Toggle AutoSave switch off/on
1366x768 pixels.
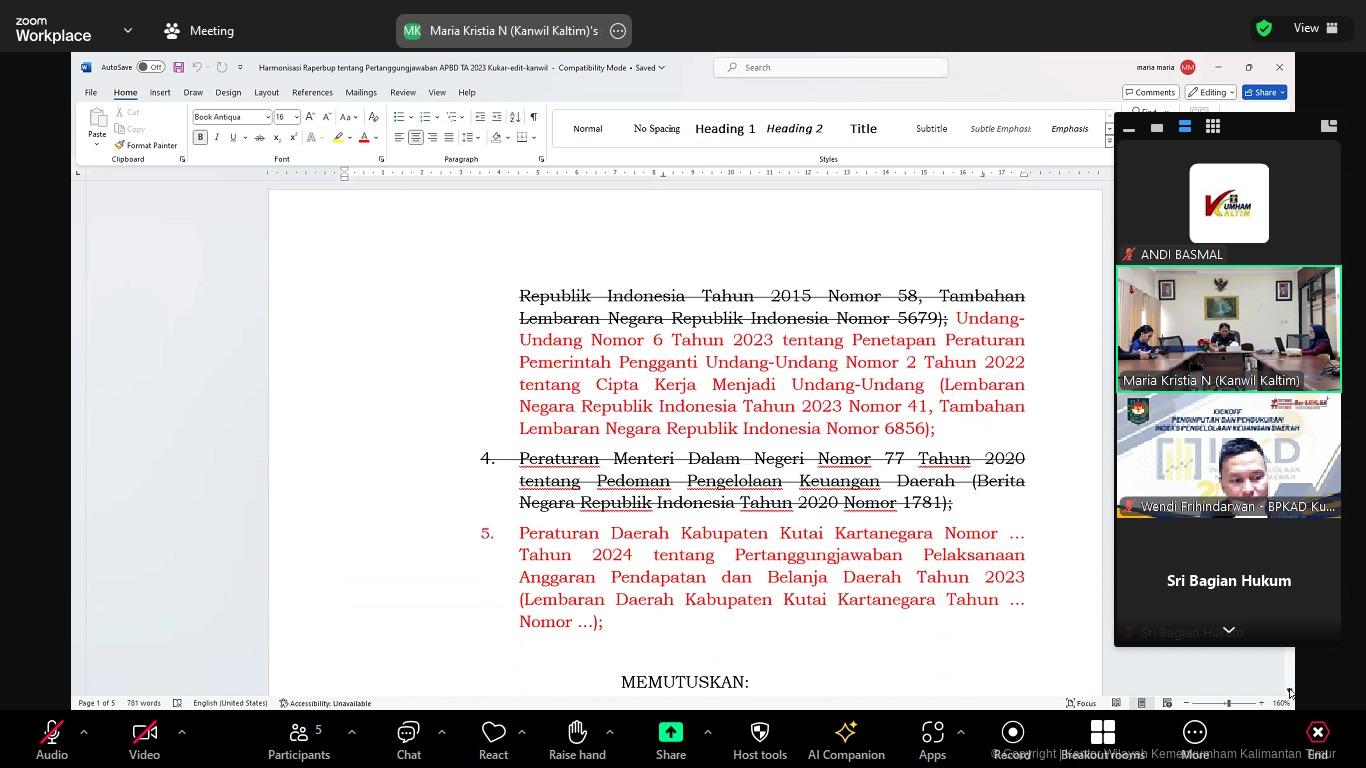coord(150,67)
